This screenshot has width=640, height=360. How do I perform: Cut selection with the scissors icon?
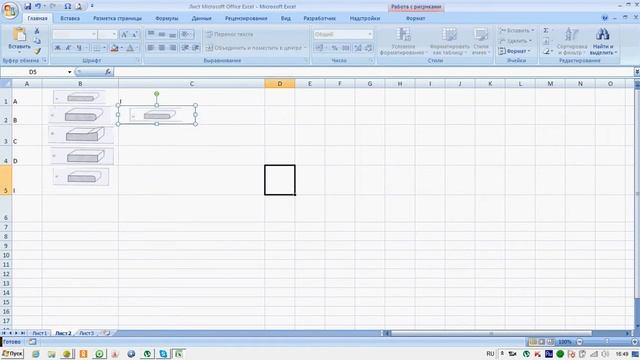click(37, 31)
